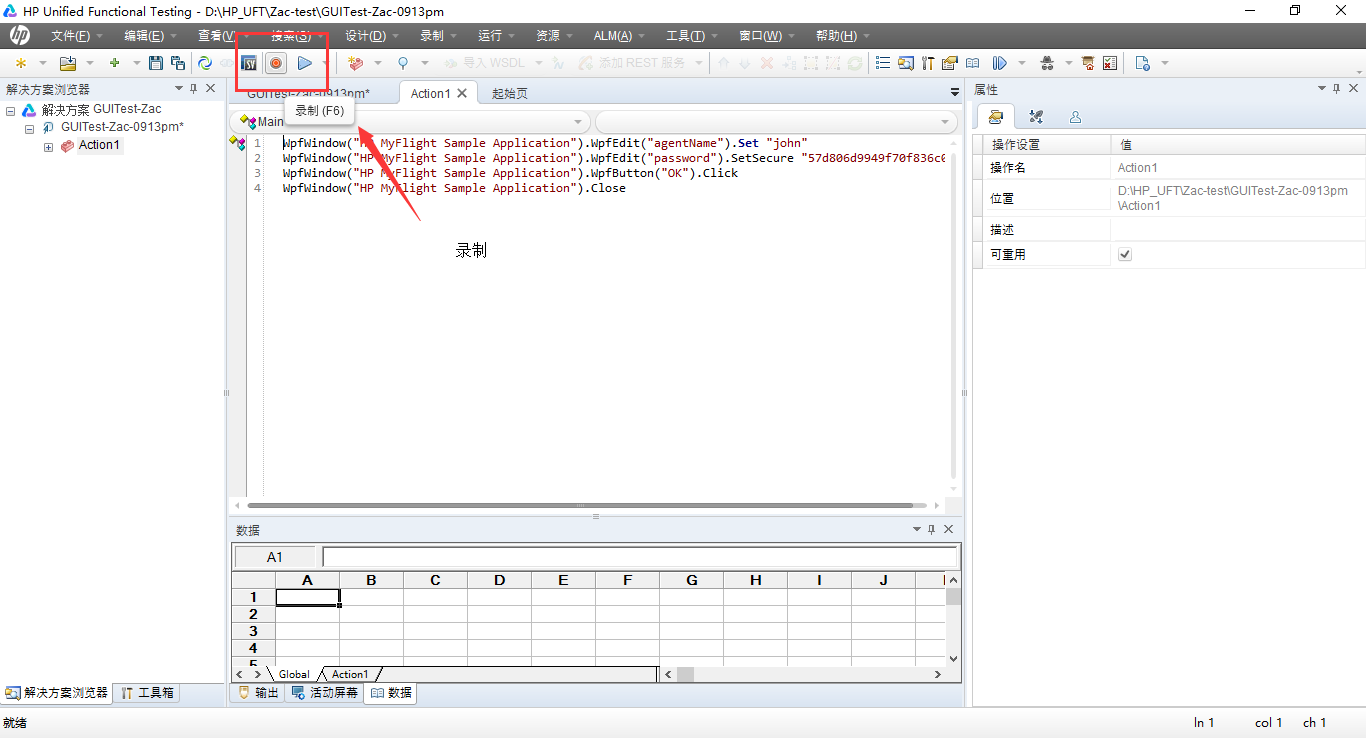Run the test with the blue Play button
Viewport: 1366px width, 738px height.
(x=305, y=63)
